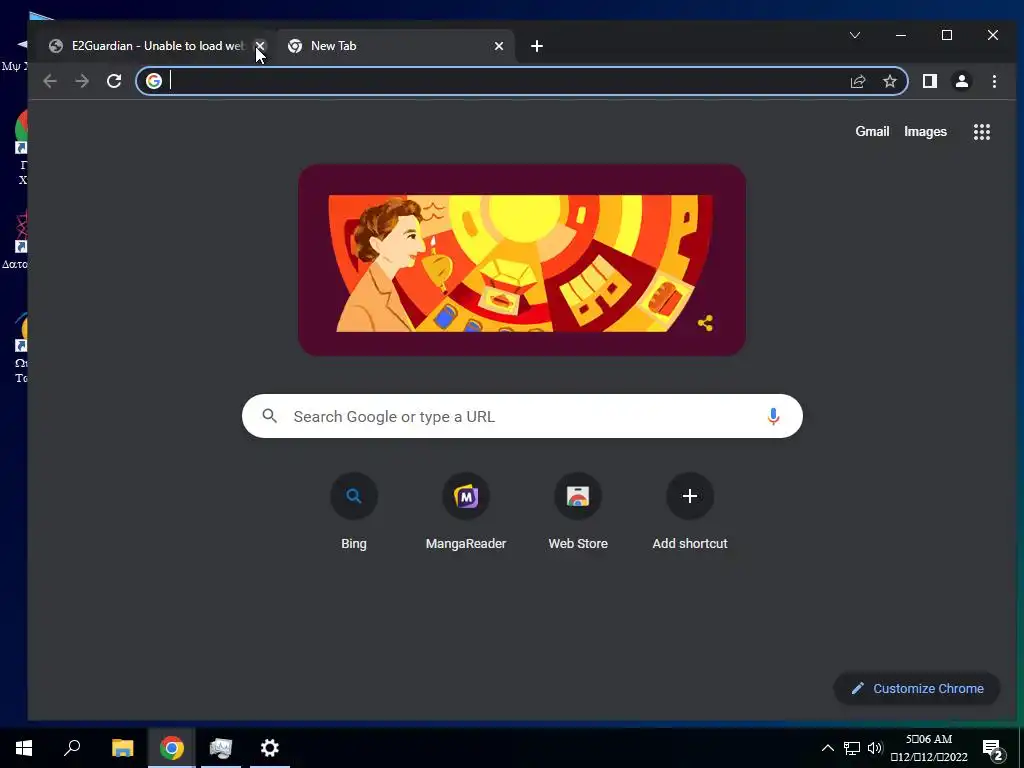1024x768 pixels.
Task: Start voice search with microphone
Action: click(x=773, y=416)
